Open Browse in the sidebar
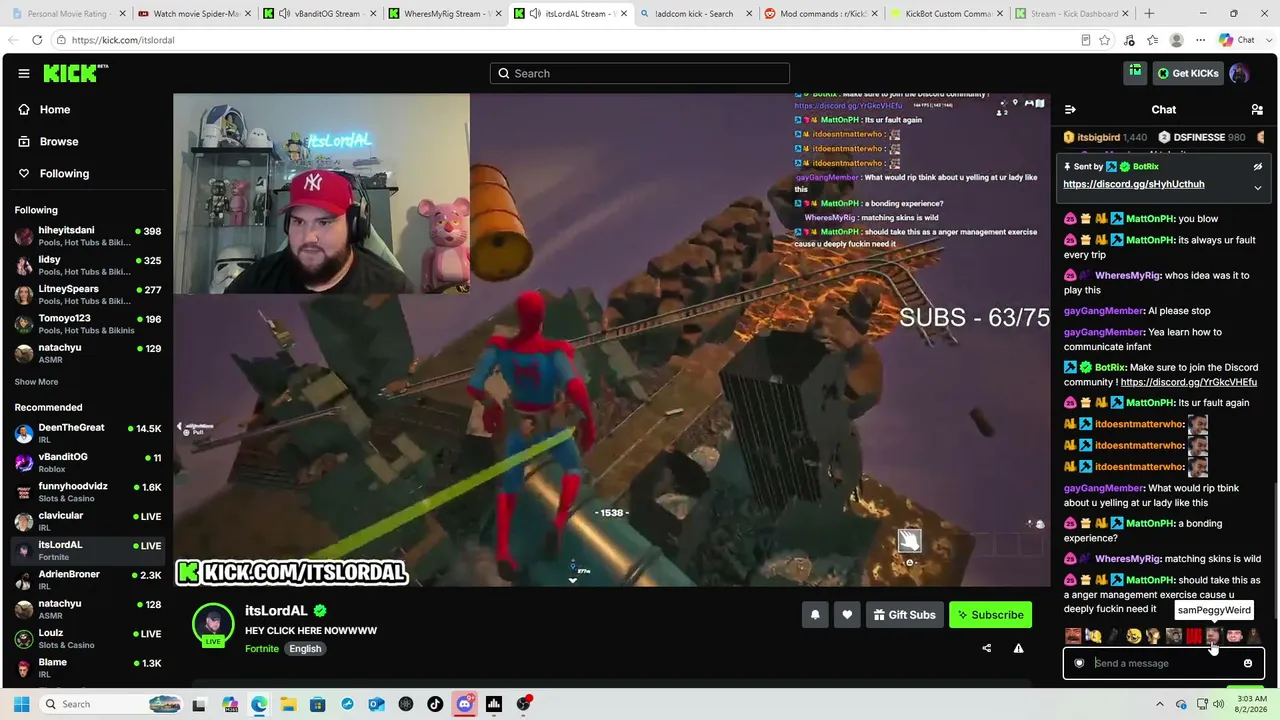The height and width of the screenshot is (720, 1280). [x=49, y=142]
